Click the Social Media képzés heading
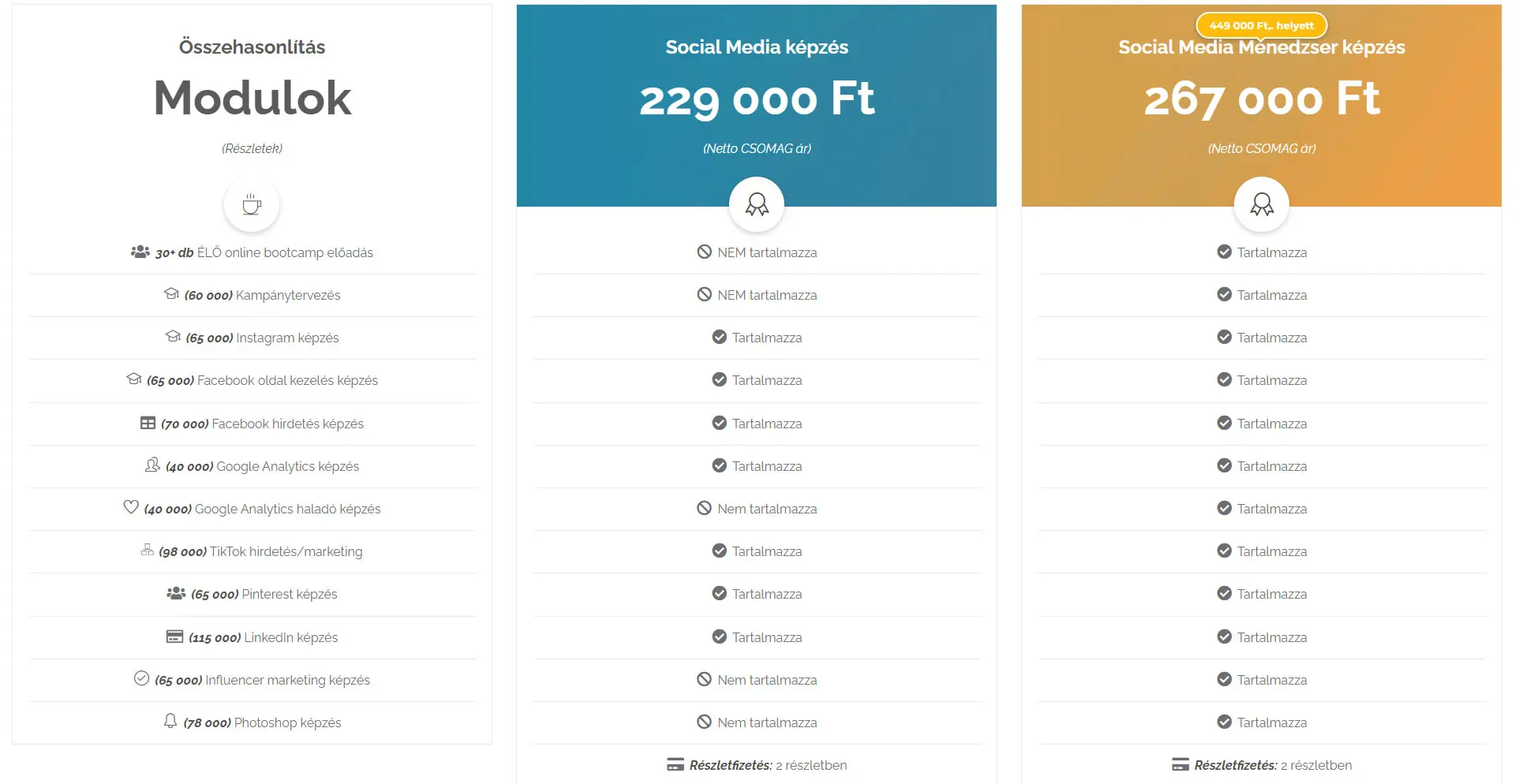Viewport: 1515px width, 784px height. [x=757, y=47]
